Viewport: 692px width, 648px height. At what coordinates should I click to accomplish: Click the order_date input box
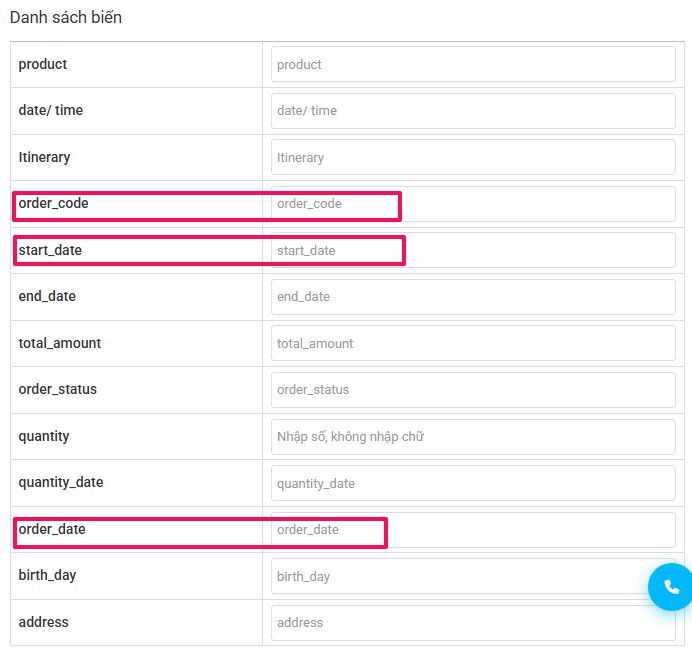point(473,530)
